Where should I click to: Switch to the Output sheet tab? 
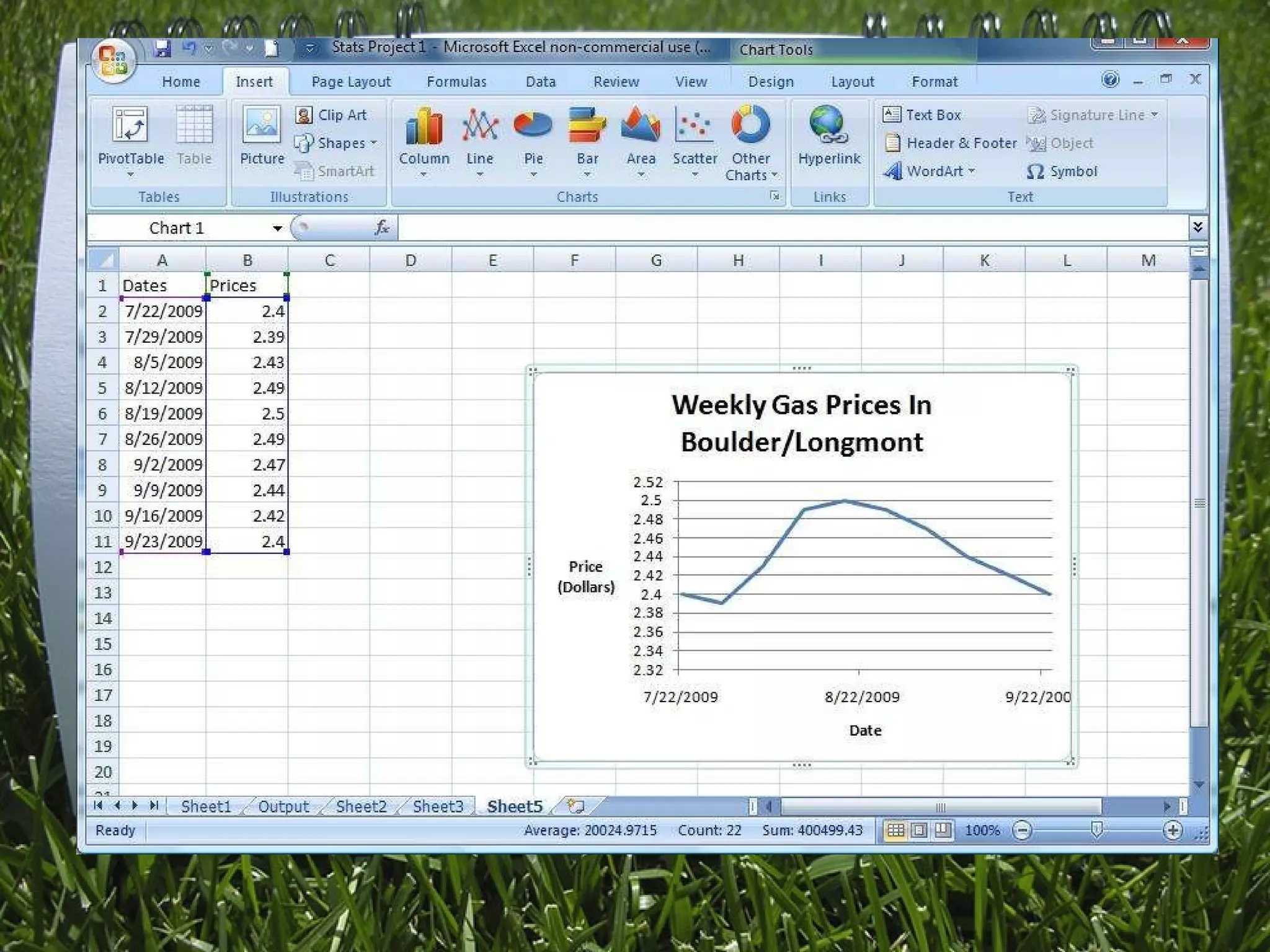coord(283,806)
